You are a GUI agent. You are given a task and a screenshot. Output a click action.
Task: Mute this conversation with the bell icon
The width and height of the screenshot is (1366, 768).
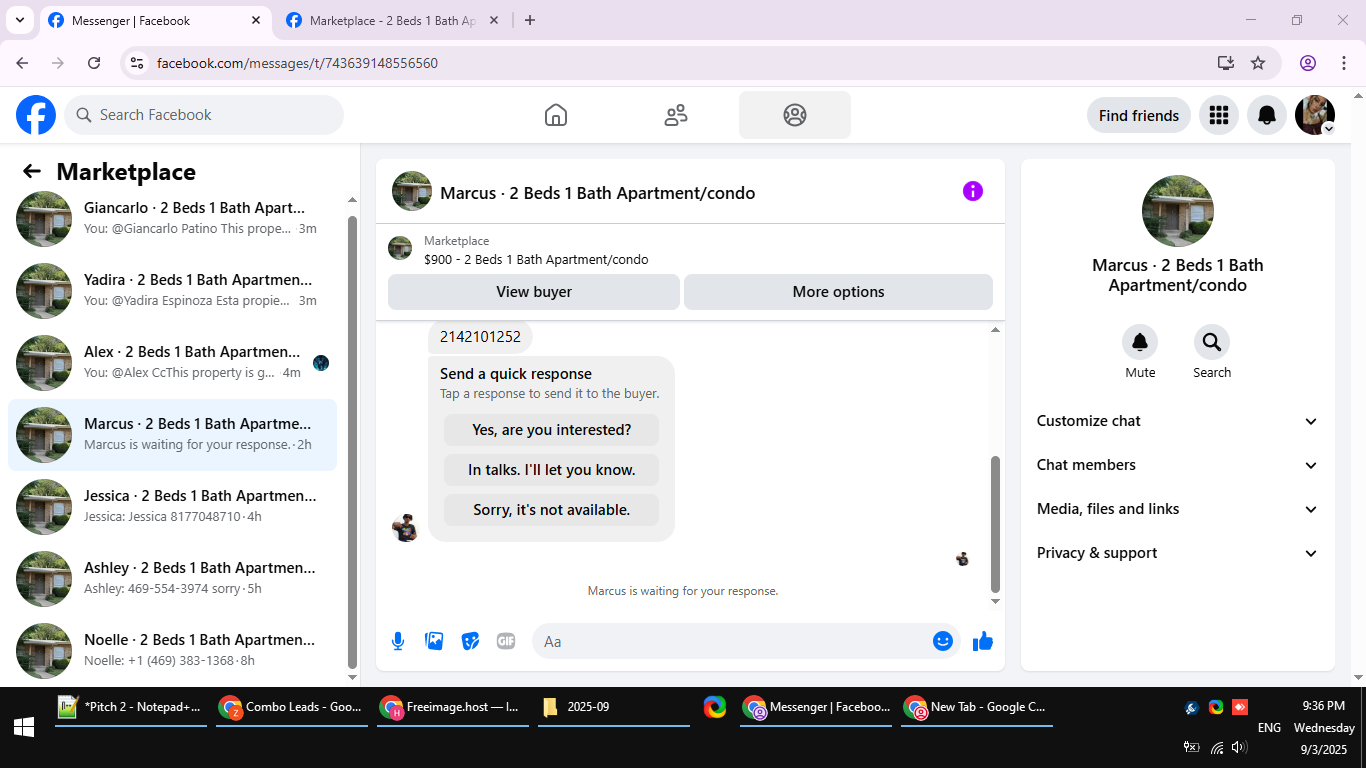(x=1140, y=343)
